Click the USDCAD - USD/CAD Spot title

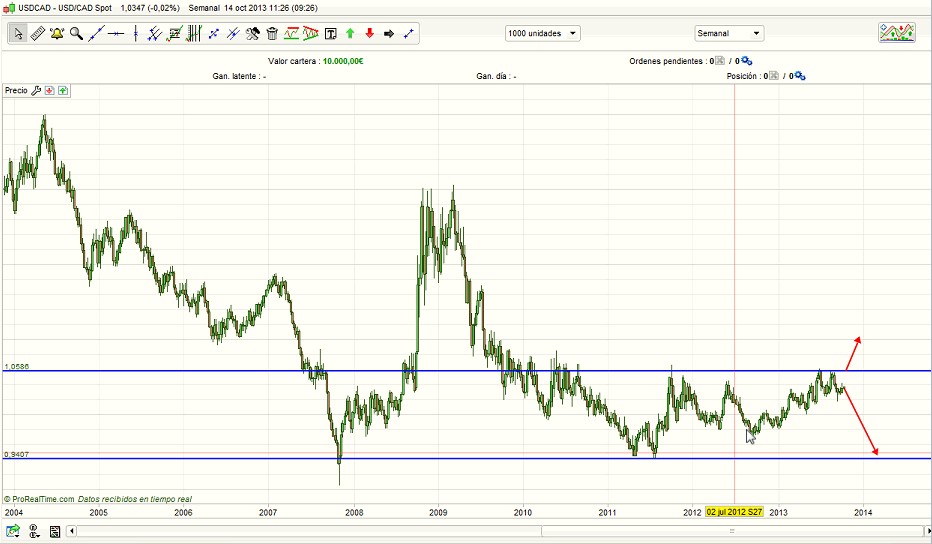[x=65, y=8]
